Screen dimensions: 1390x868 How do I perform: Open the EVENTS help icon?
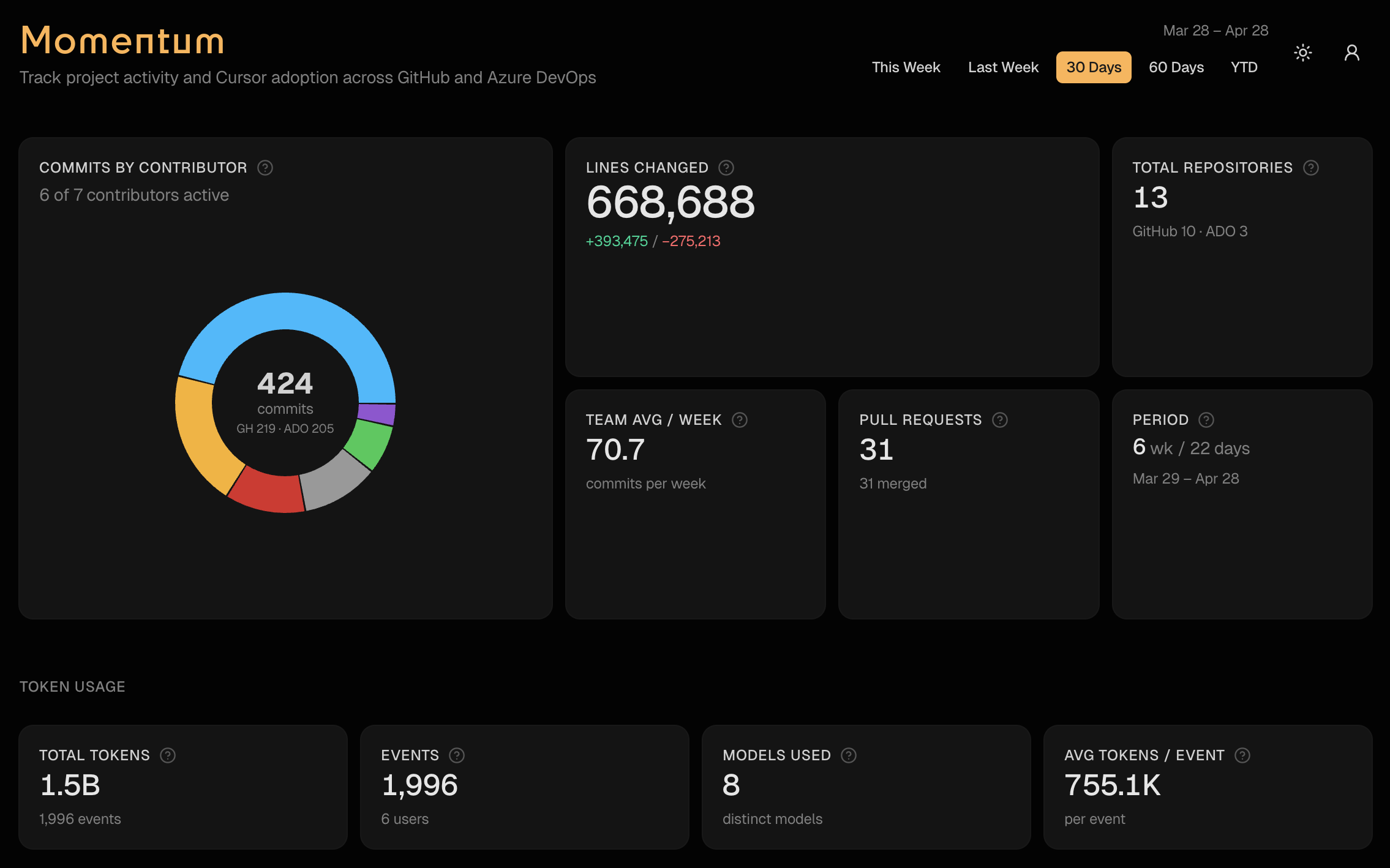pos(456,755)
